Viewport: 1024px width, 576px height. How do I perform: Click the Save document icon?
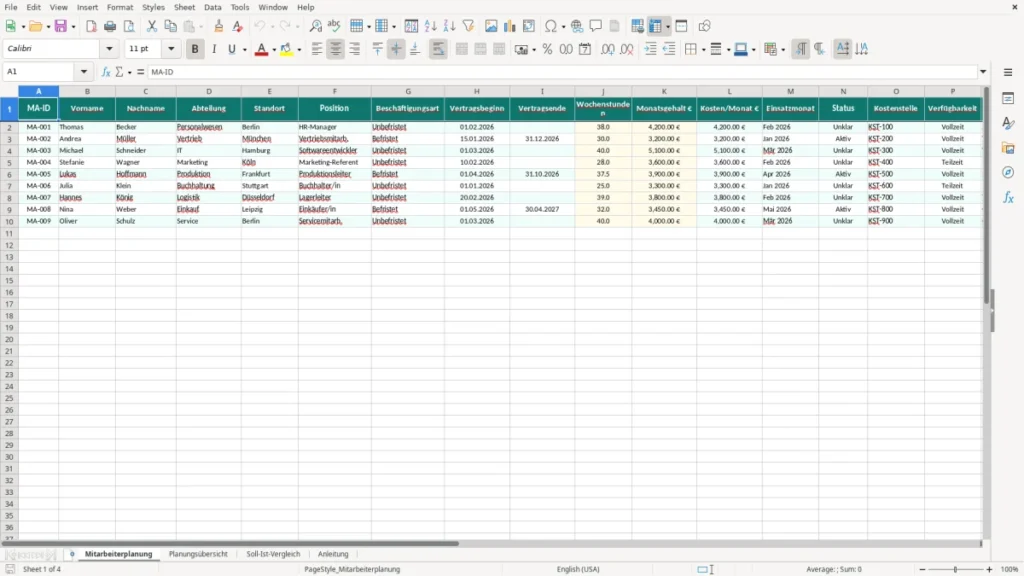coord(60,26)
